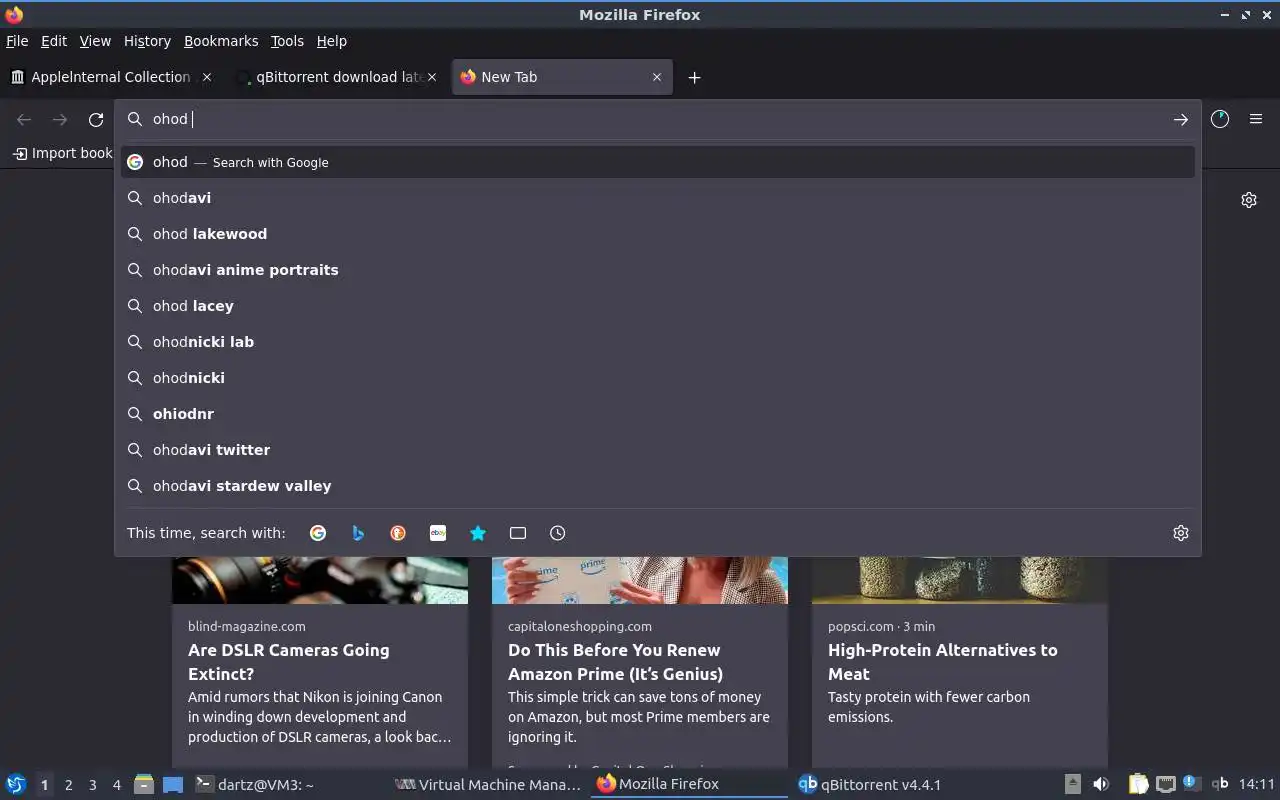1280x800 pixels.
Task: Click the update notifier tray icon
Action: [1191, 783]
